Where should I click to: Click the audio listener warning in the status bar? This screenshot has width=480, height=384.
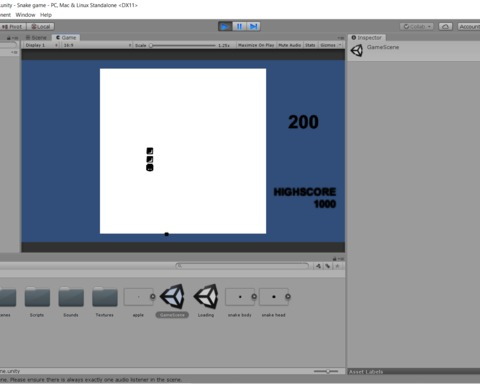tap(91, 380)
